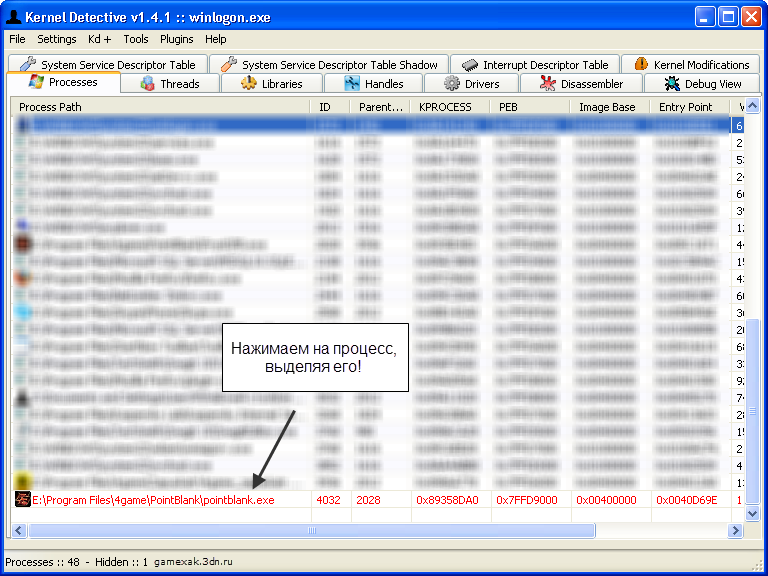Open the File menu
This screenshot has height=576, width=768.
click(17, 39)
